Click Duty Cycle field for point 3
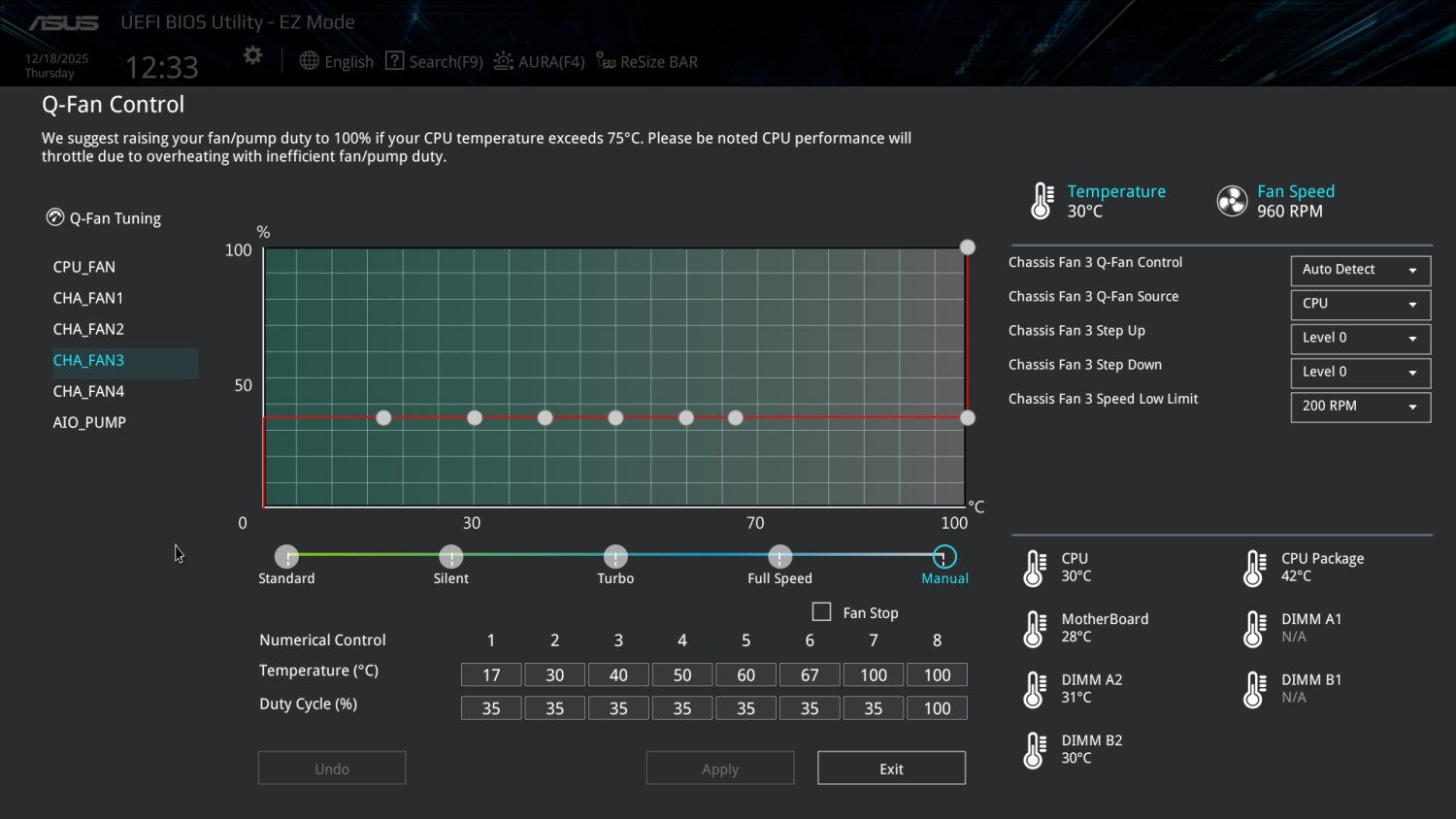 tap(618, 708)
